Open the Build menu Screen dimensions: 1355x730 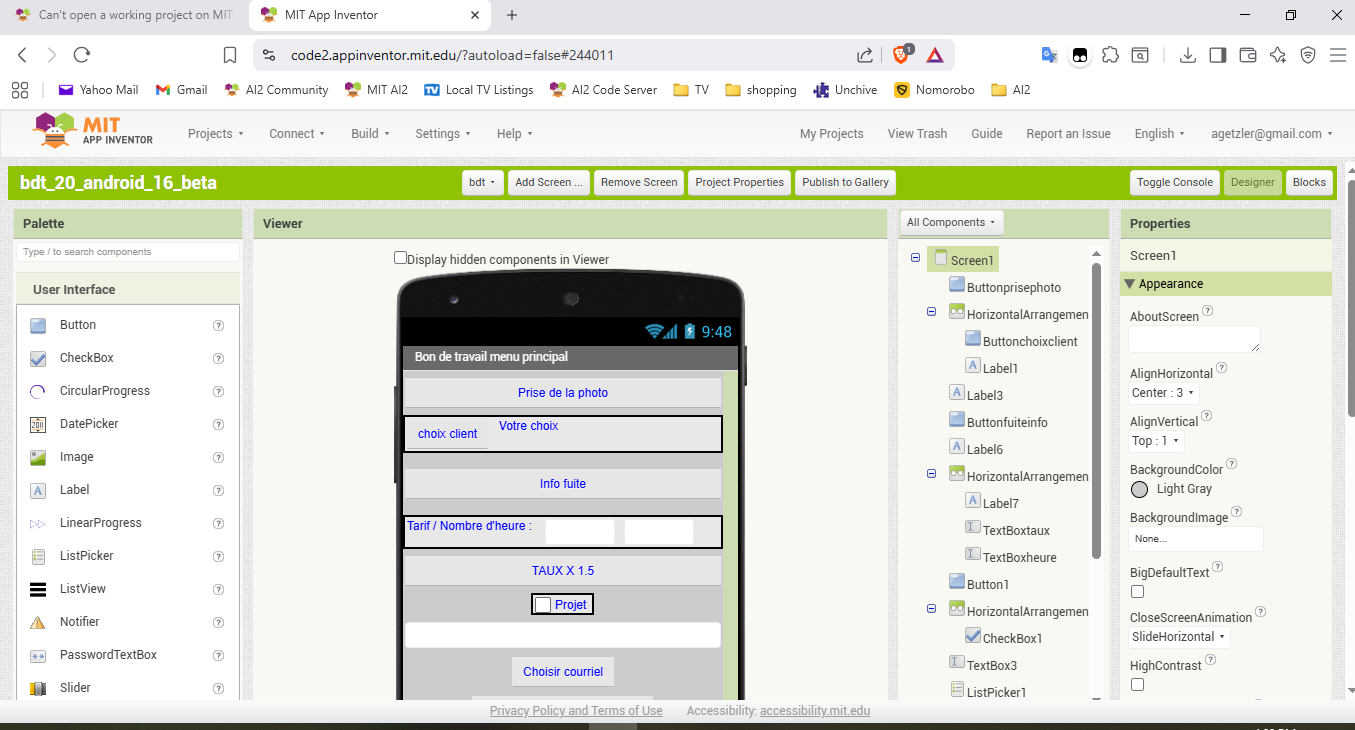tap(370, 134)
